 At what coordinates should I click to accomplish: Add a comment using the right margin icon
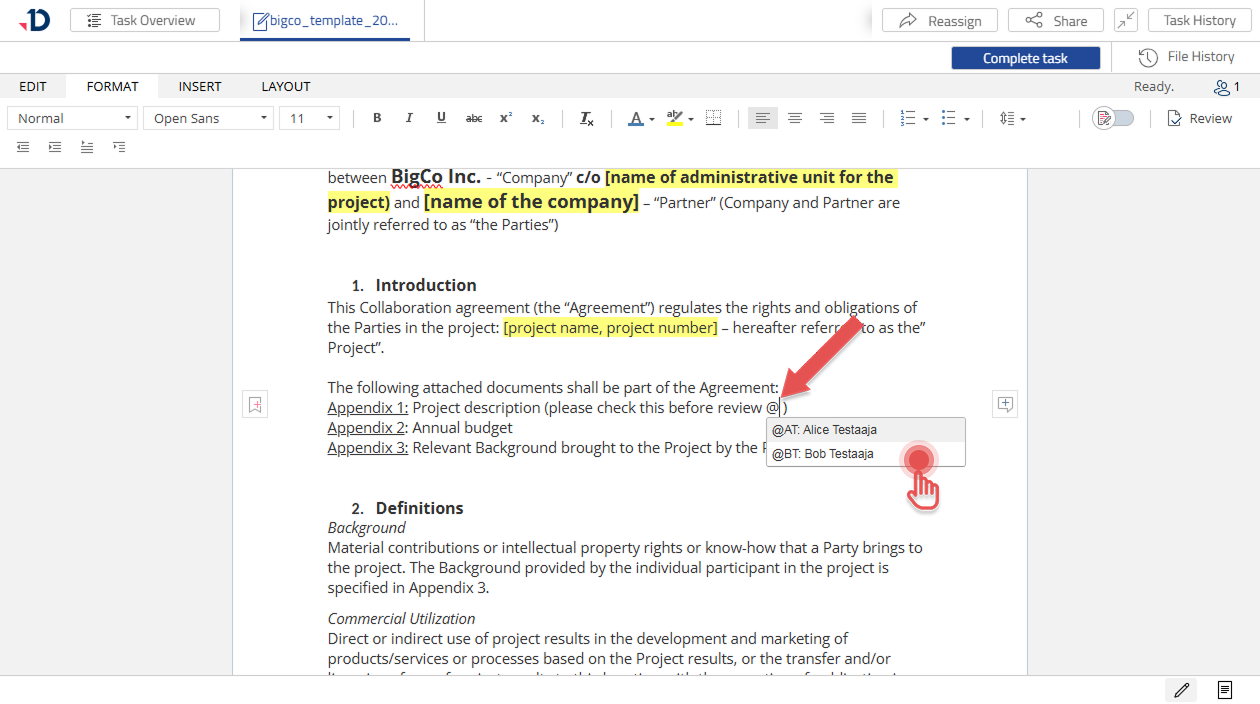tap(1005, 404)
